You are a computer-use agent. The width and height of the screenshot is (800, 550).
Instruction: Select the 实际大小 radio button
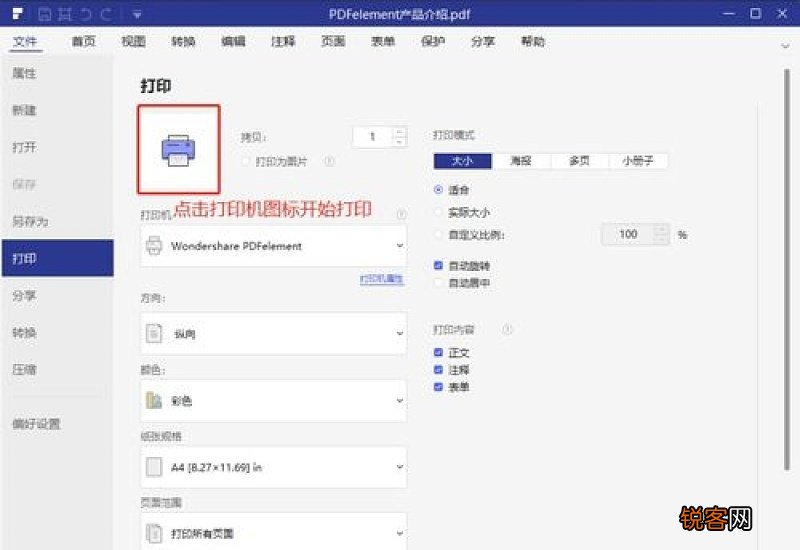pos(438,212)
